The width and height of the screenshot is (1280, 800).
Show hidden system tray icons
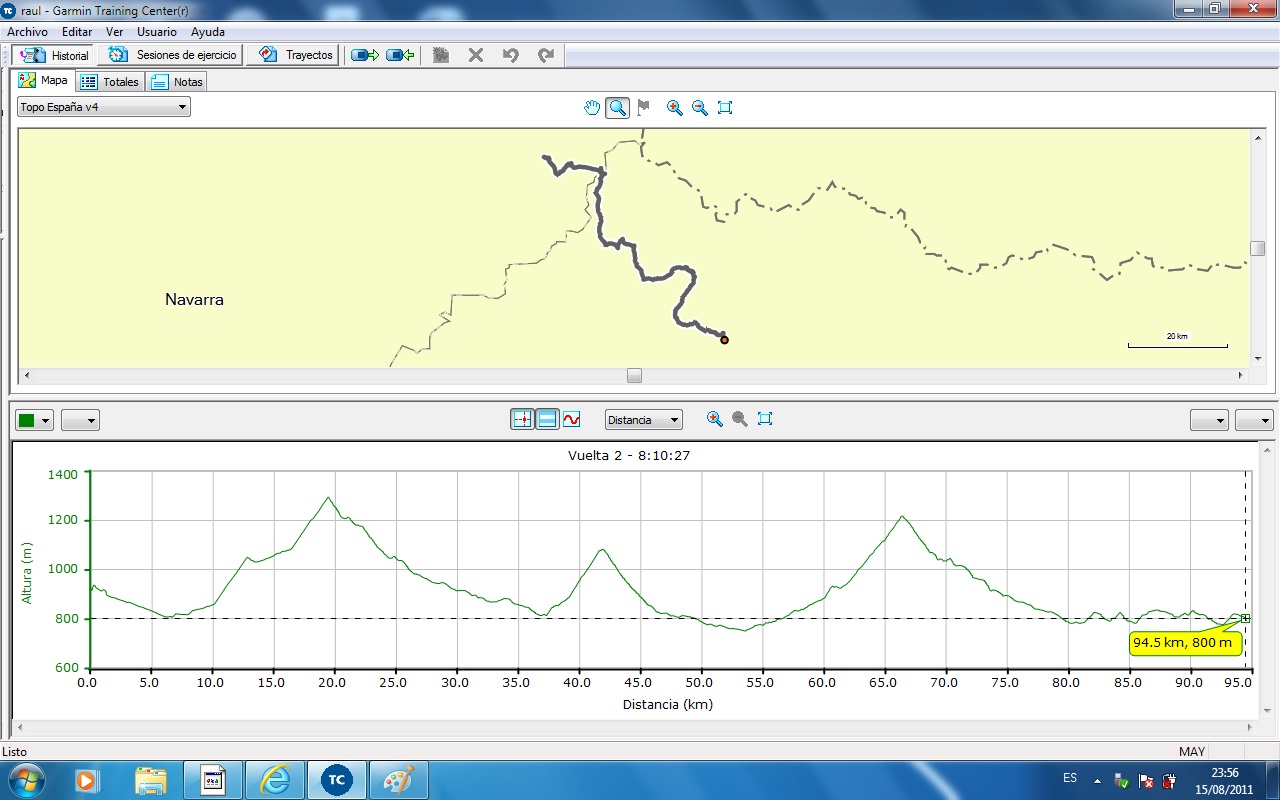[1097, 780]
